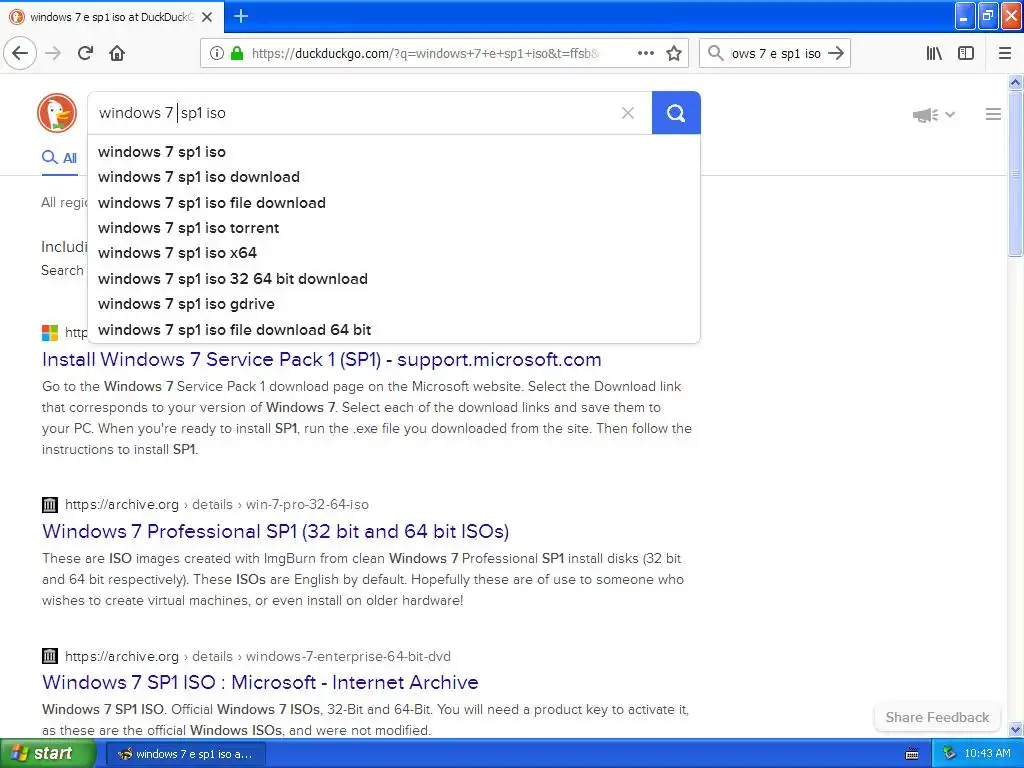Open the DuckDuckGo page side menu

coord(993,114)
